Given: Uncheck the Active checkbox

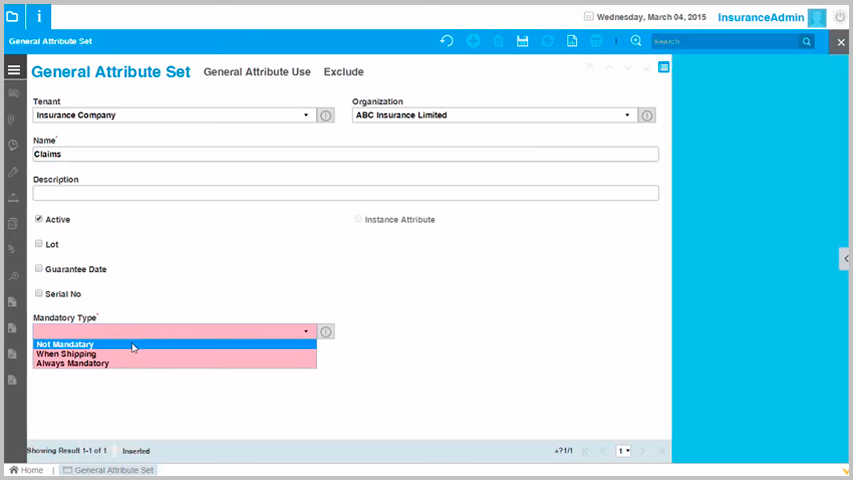Looking at the screenshot, I should click(x=39, y=219).
